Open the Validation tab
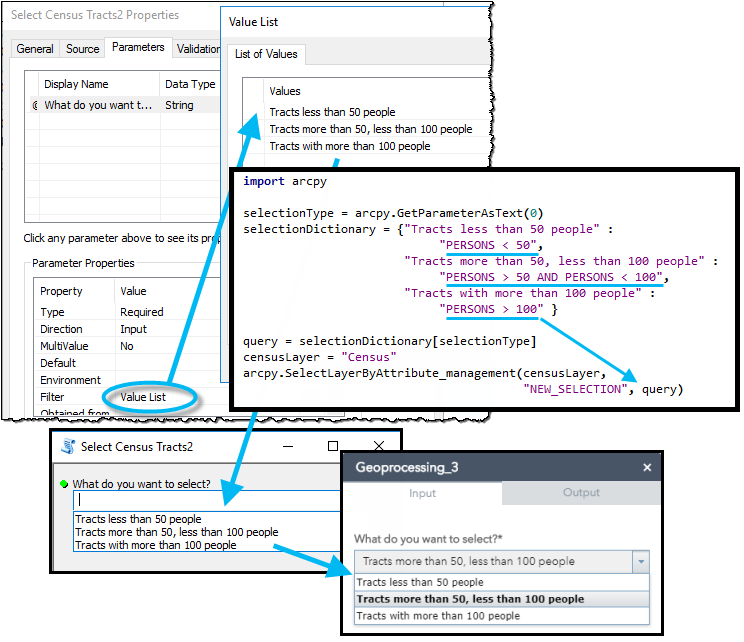744x642 pixels. [x=198, y=49]
